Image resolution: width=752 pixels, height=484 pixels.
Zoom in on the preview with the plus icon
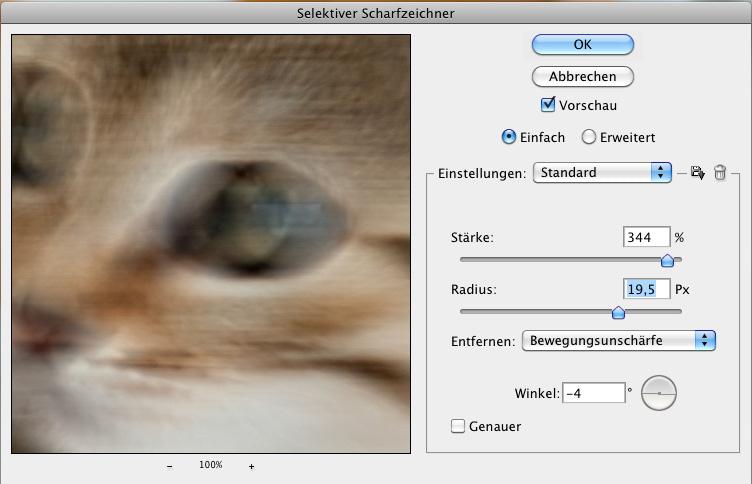coord(251,466)
